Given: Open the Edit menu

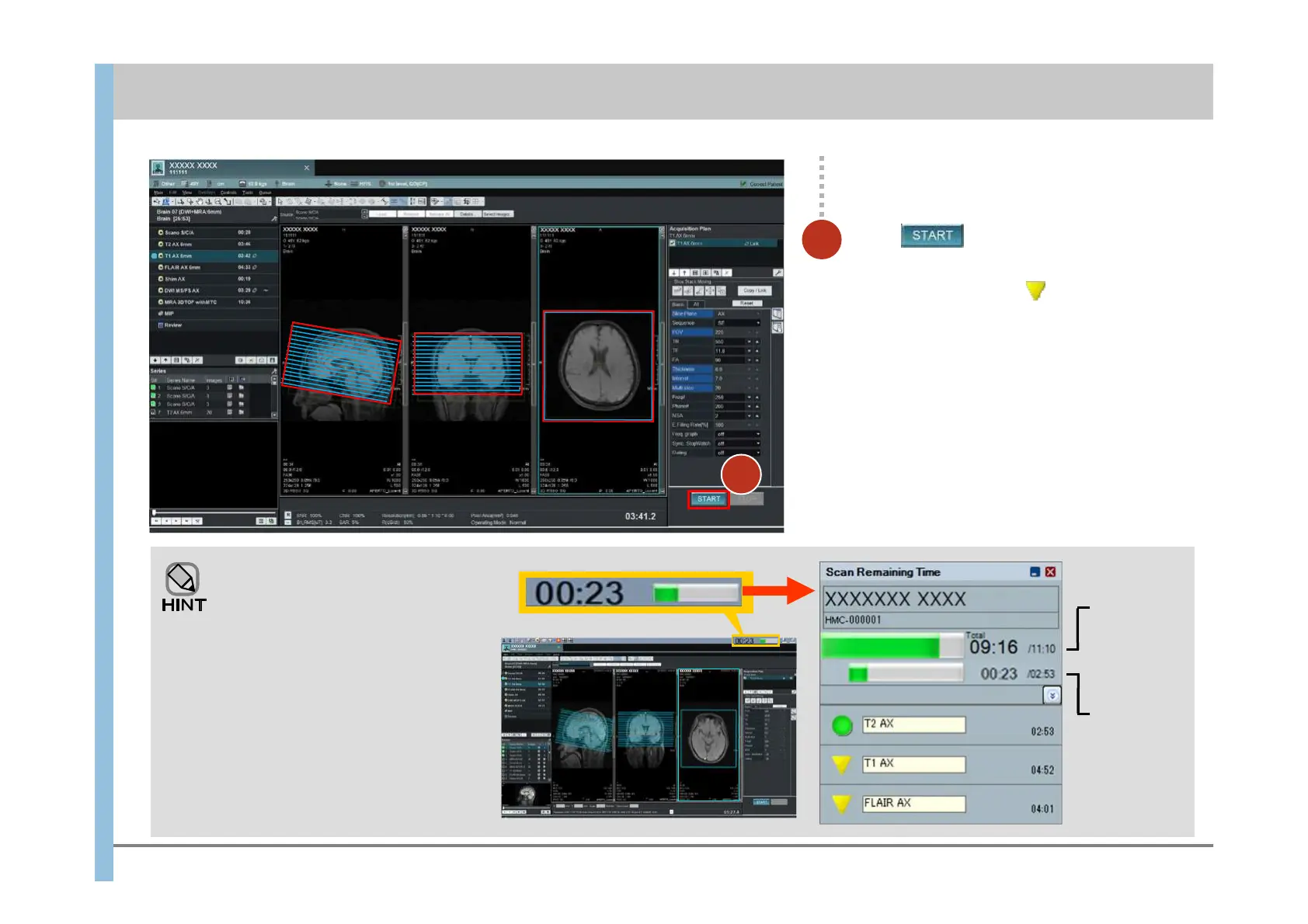Looking at the screenshot, I should click(x=173, y=193).
